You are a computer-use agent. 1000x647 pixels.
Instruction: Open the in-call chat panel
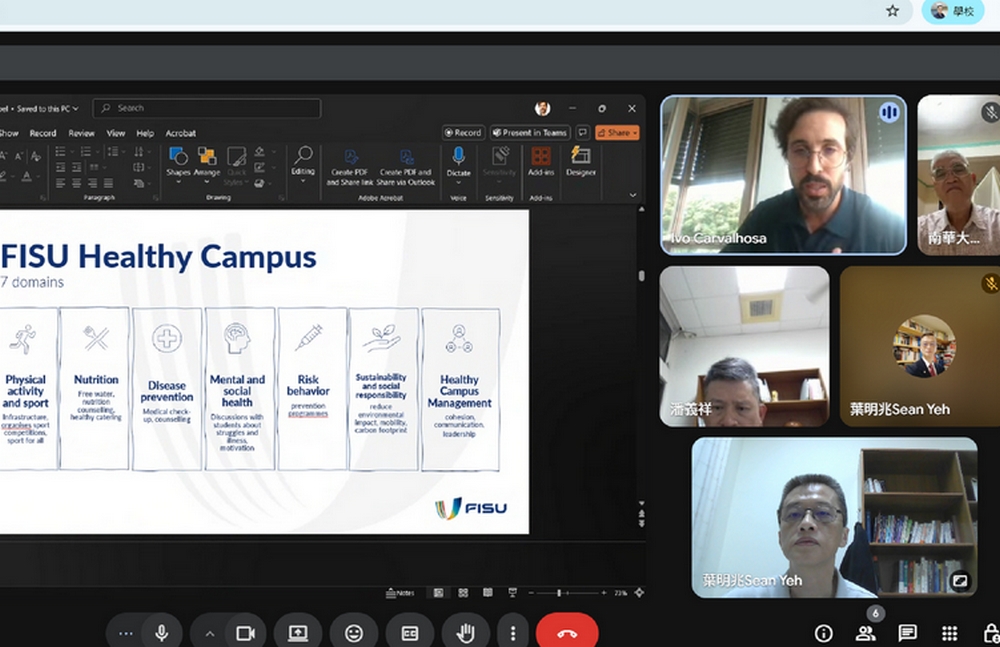point(907,633)
